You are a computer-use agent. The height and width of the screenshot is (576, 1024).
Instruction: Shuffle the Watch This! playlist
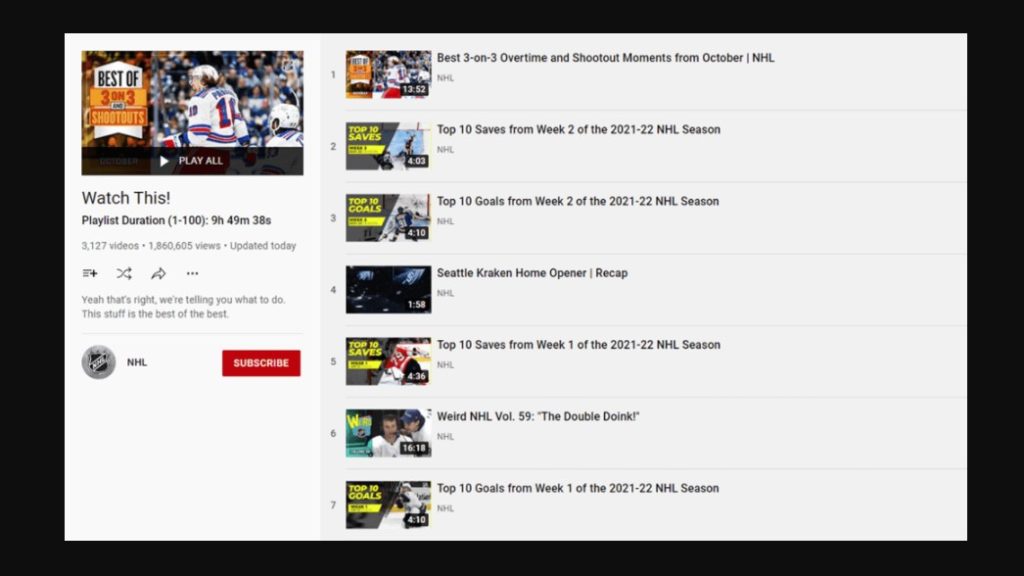[124, 274]
